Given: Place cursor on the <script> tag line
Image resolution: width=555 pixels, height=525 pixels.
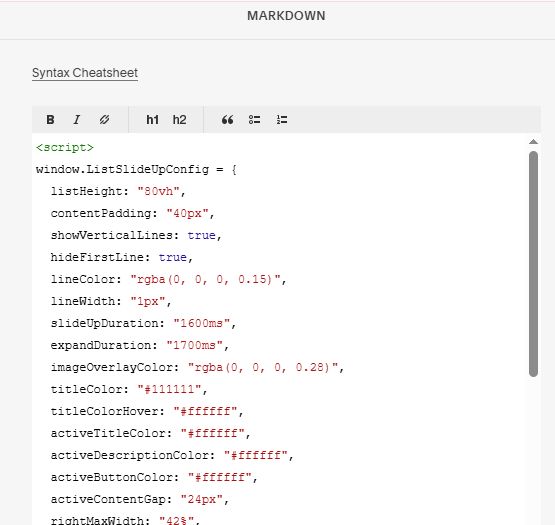Looking at the screenshot, I should pyautogui.click(x=65, y=147).
